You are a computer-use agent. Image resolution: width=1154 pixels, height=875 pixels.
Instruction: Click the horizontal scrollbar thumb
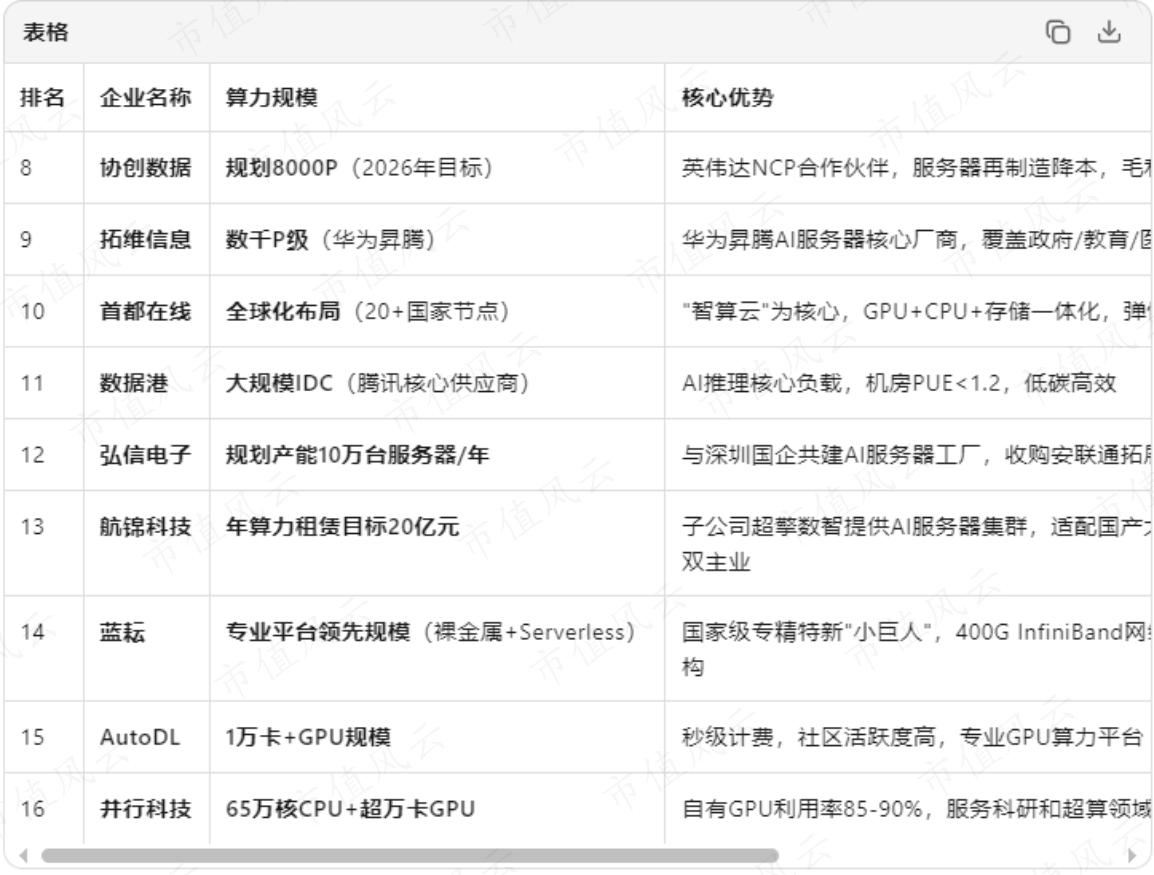(x=410, y=855)
